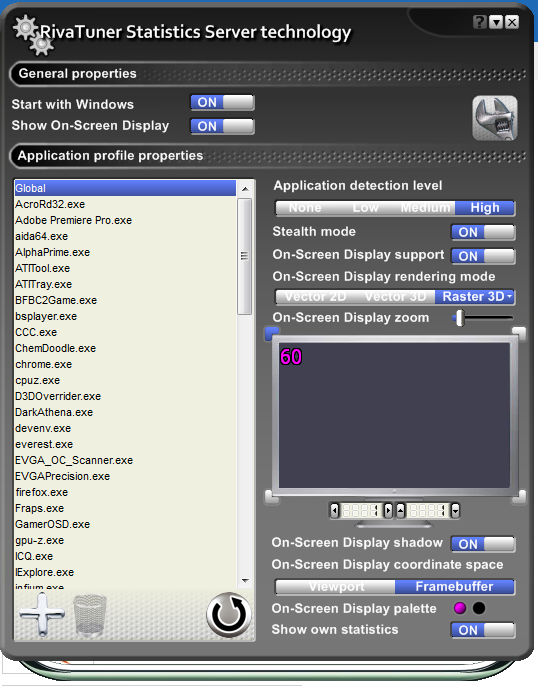Screen dimensions: 538x687
Task: Select BFBC2Game.exe profile
Action: pyautogui.click(x=125, y=301)
